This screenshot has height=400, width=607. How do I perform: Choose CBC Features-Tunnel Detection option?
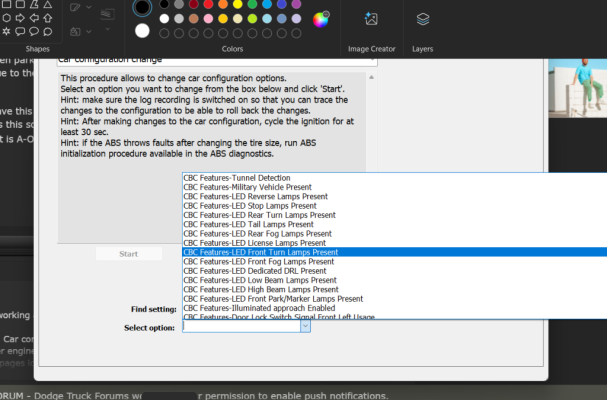[394, 178]
